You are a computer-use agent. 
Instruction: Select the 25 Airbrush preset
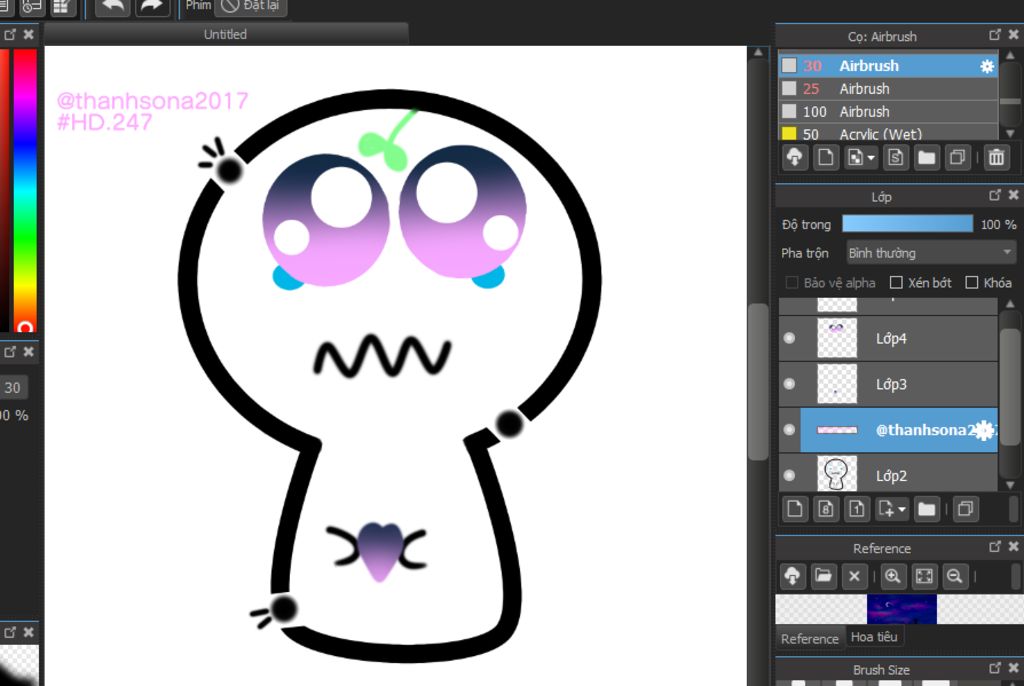coord(888,89)
